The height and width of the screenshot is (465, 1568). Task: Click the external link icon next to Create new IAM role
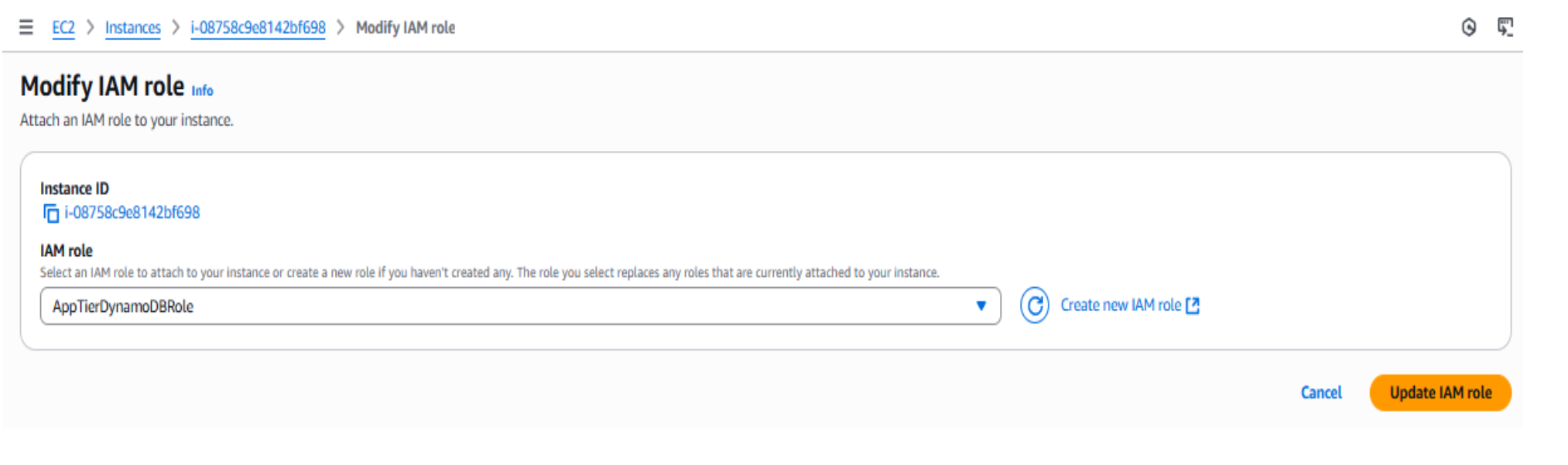1192,306
